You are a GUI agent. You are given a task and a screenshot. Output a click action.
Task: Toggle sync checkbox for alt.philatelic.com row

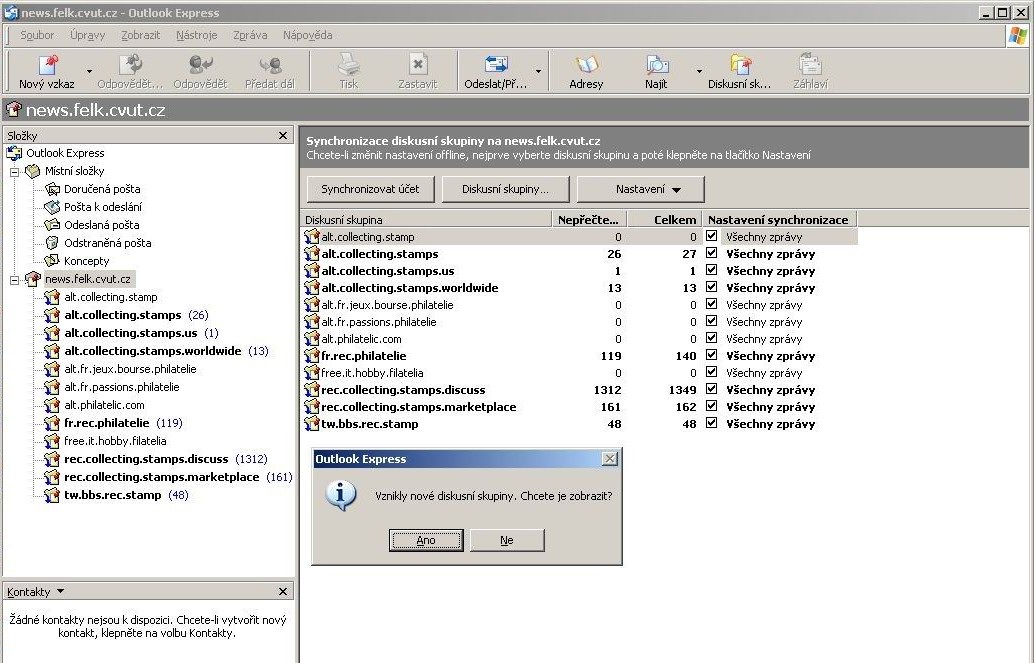pyautogui.click(x=712, y=338)
